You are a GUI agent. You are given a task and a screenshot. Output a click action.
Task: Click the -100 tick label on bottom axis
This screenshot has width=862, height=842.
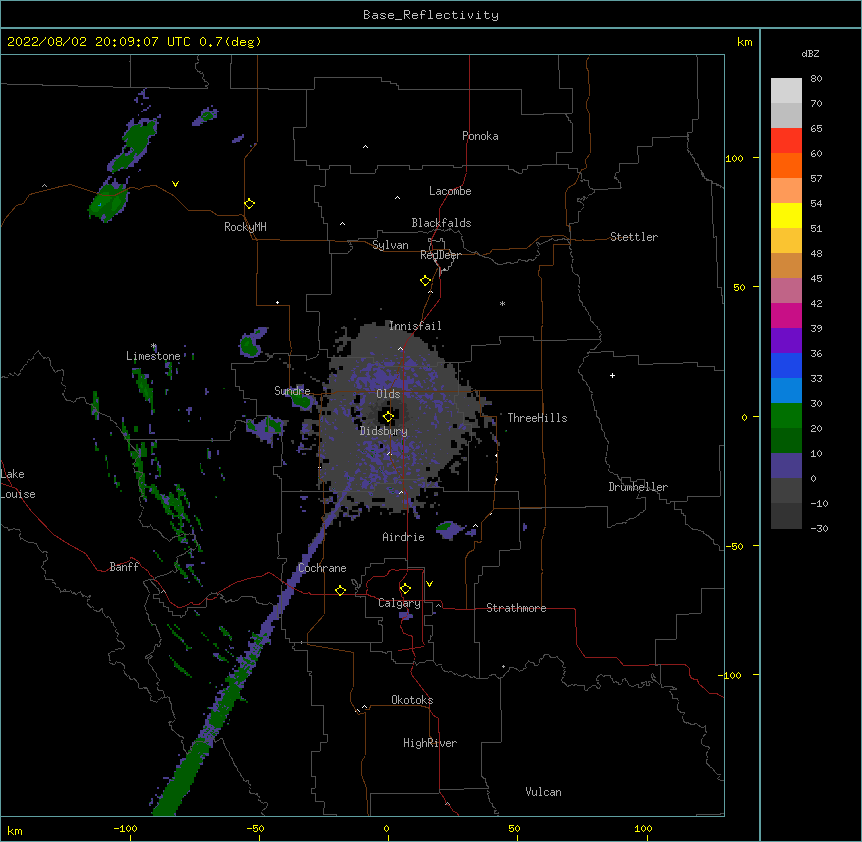click(x=125, y=828)
